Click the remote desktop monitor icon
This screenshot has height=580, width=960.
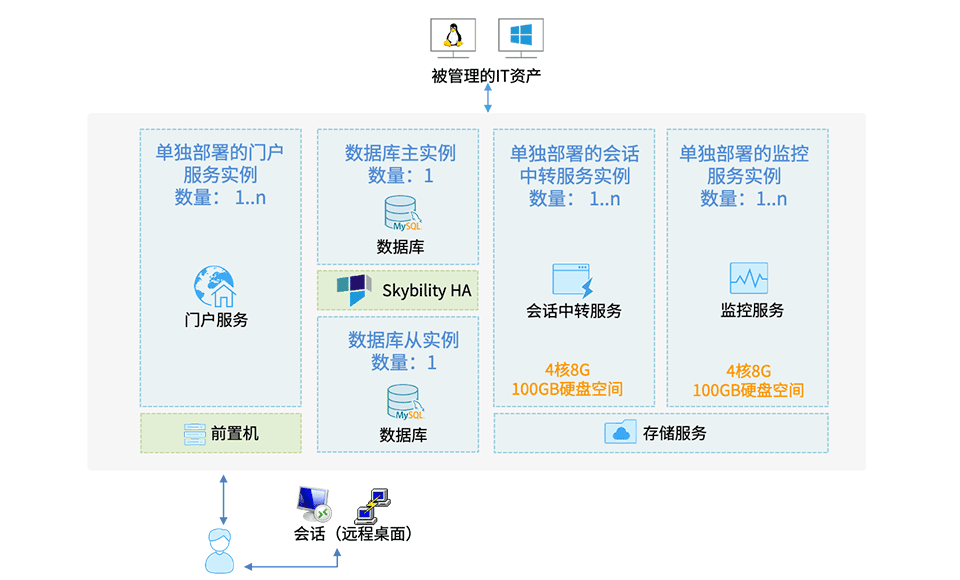point(313,505)
